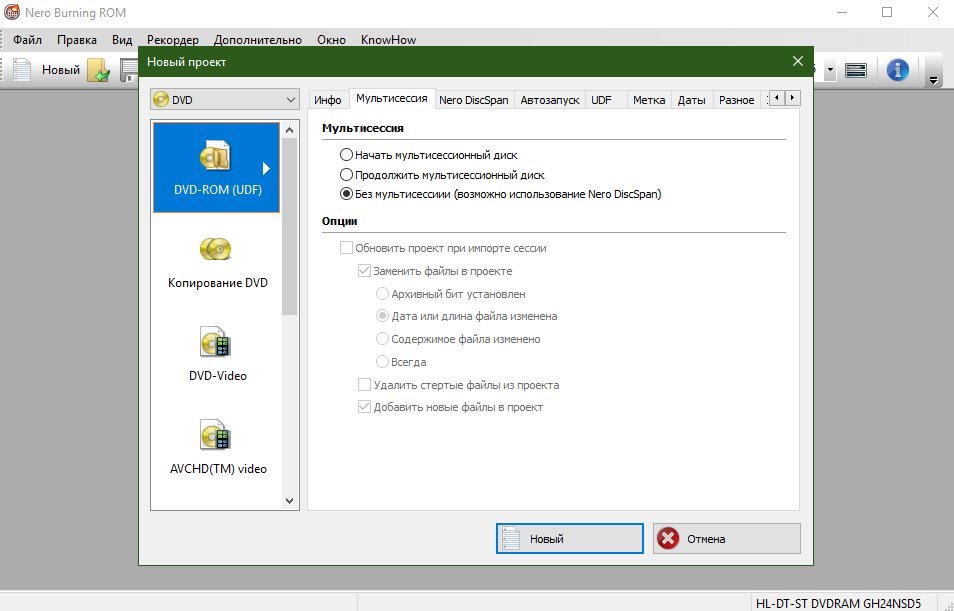Open the Даты tab

coord(692,100)
